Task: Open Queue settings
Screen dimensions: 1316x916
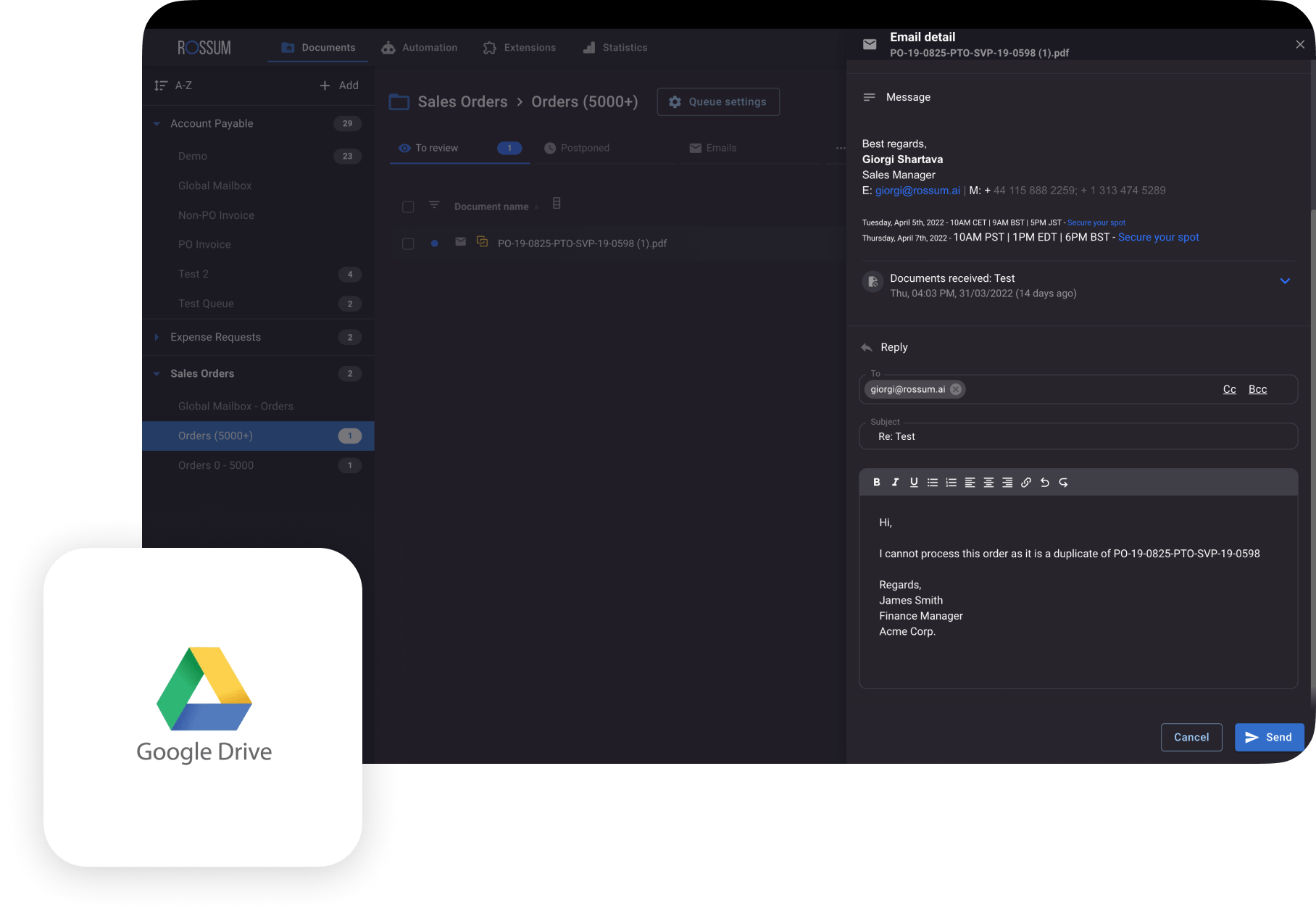Action: (718, 102)
